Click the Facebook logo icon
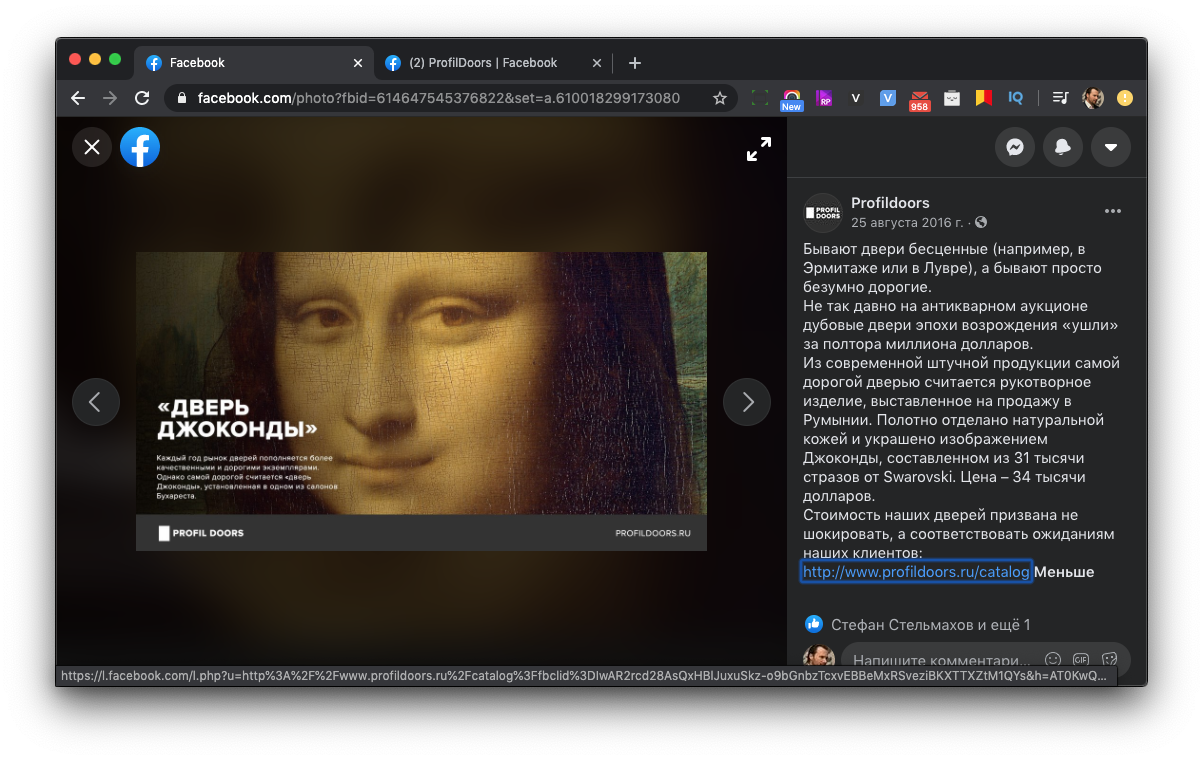This screenshot has height=760, width=1203. pyautogui.click(x=140, y=147)
